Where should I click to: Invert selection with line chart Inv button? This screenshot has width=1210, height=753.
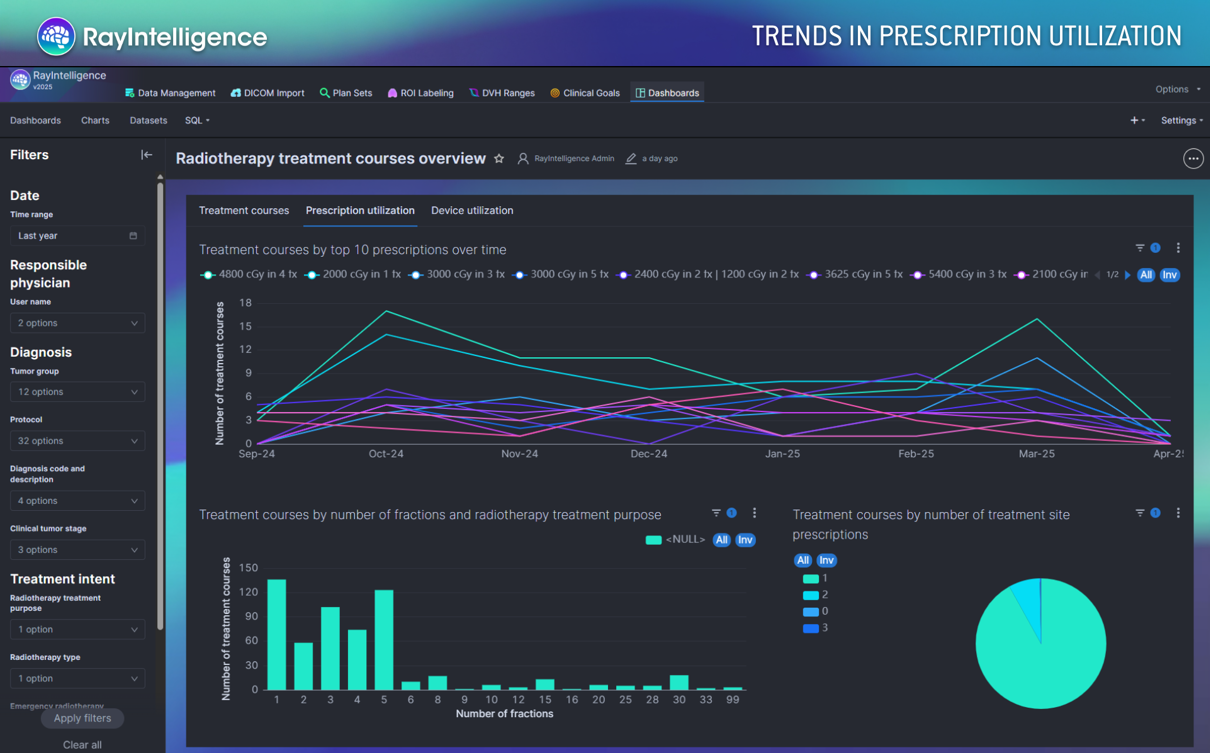point(1169,275)
